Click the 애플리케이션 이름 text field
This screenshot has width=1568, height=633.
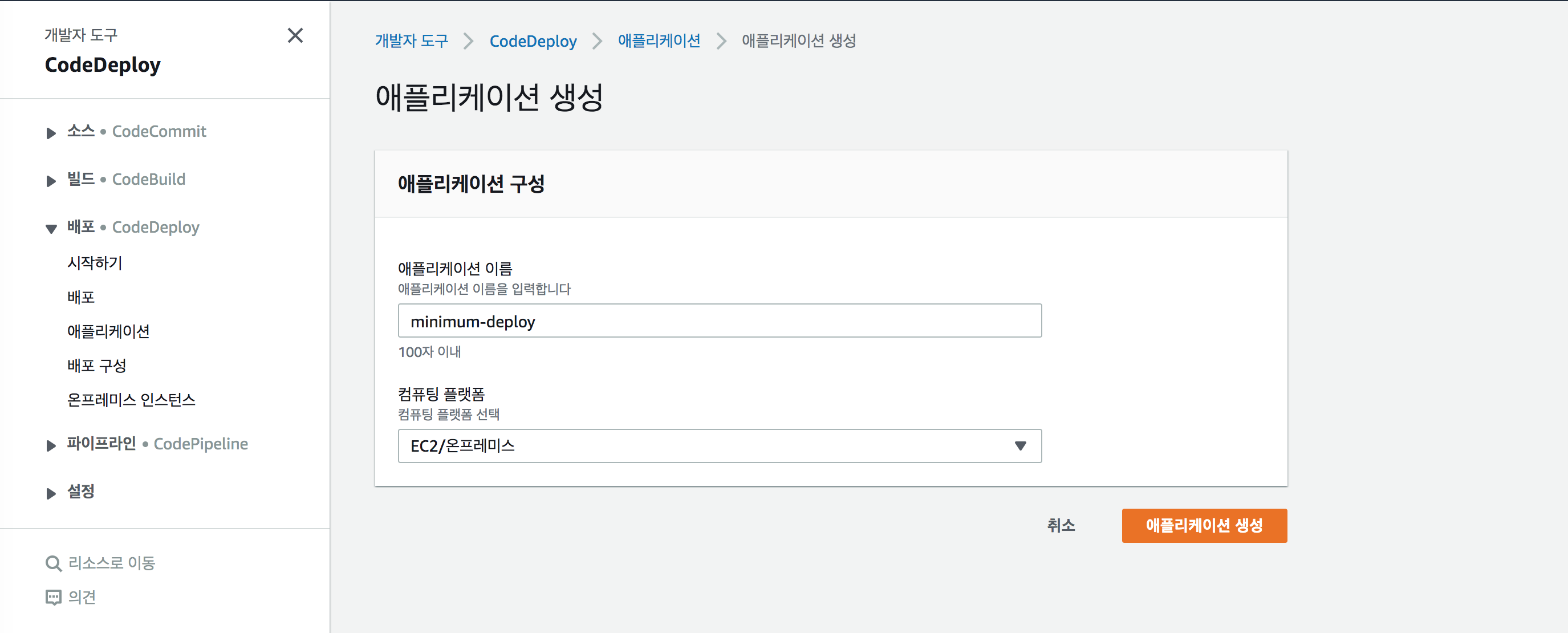720,320
